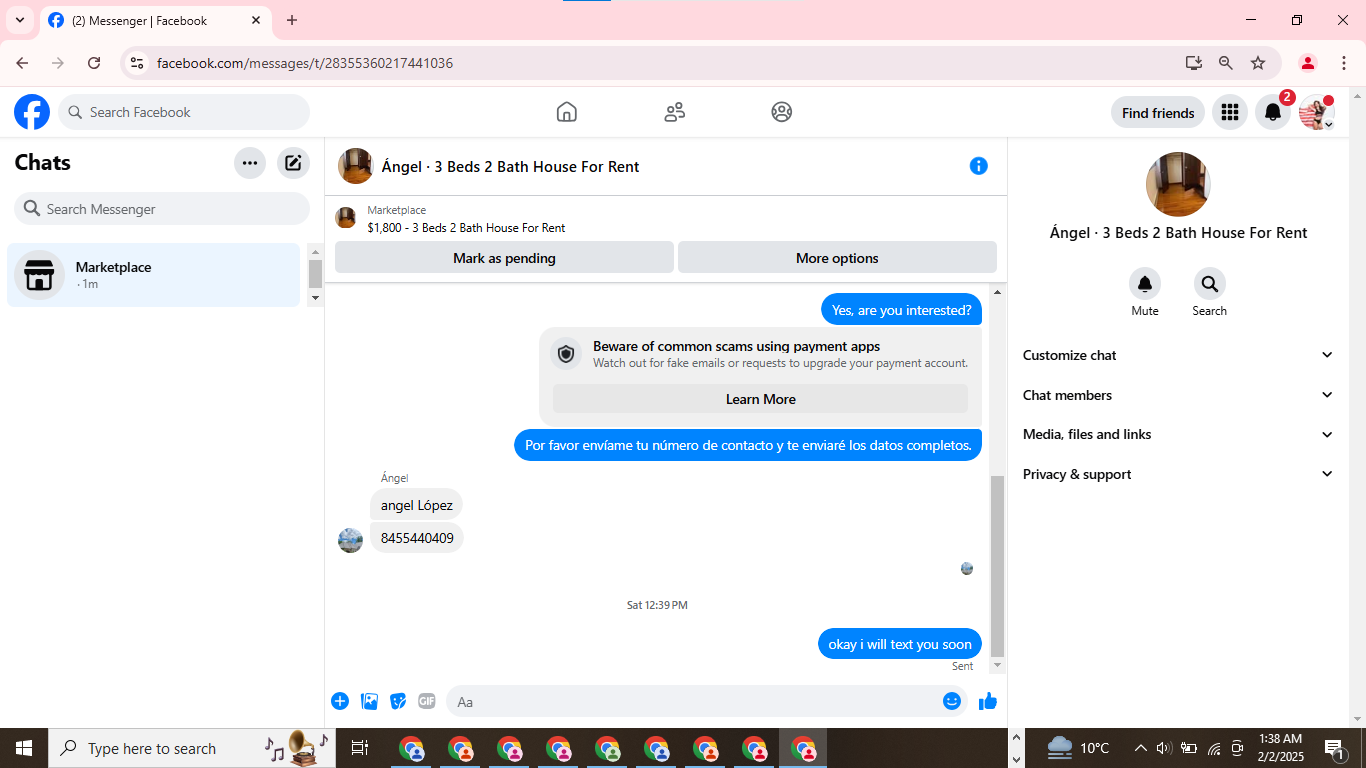
Task: Choose a GIF icon
Action: click(427, 701)
